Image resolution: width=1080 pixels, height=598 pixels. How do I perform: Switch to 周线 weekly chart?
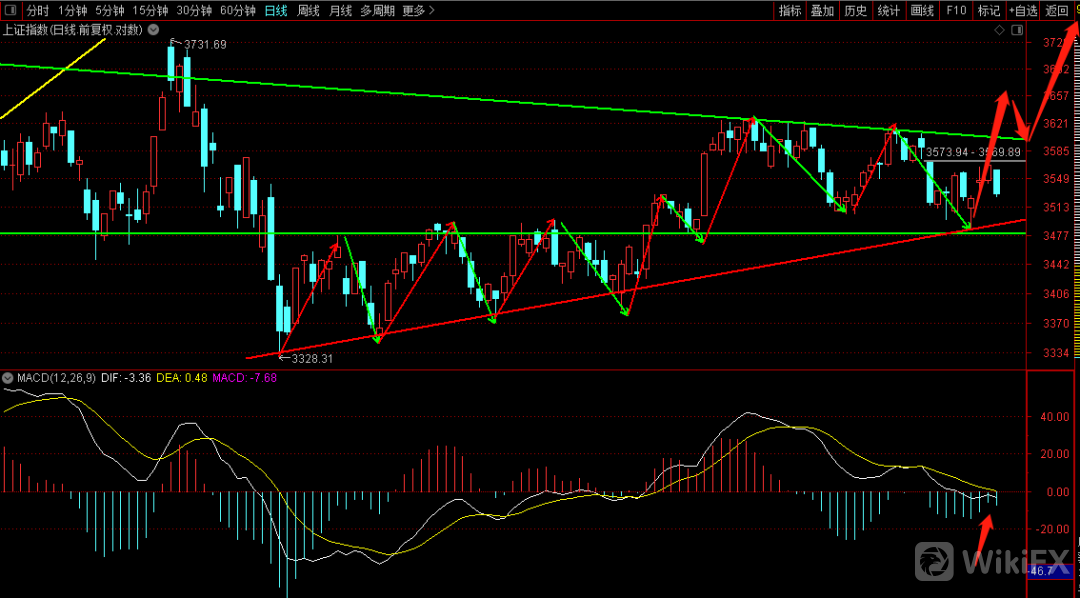(309, 11)
